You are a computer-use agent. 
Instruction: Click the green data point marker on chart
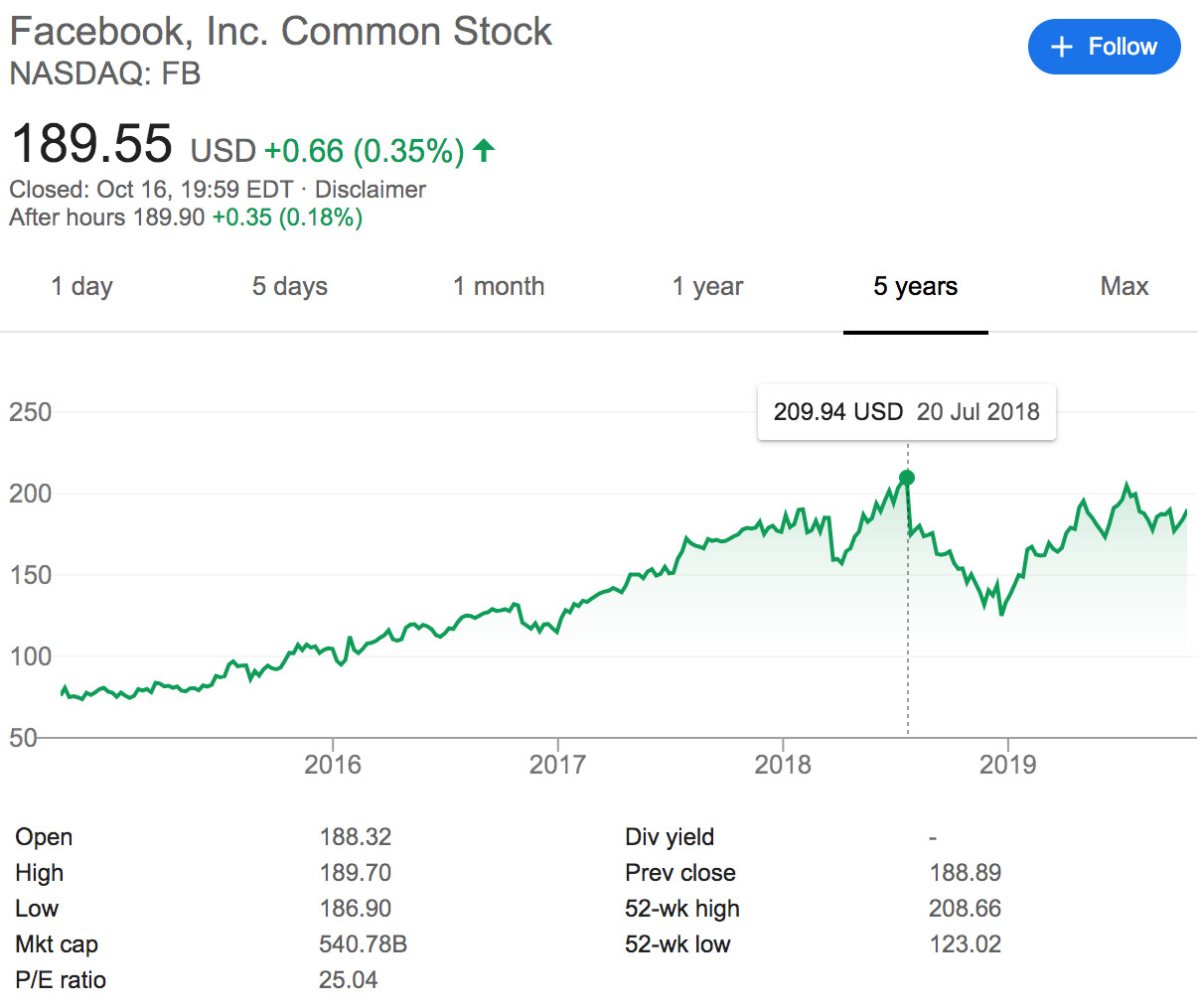(x=906, y=478)
